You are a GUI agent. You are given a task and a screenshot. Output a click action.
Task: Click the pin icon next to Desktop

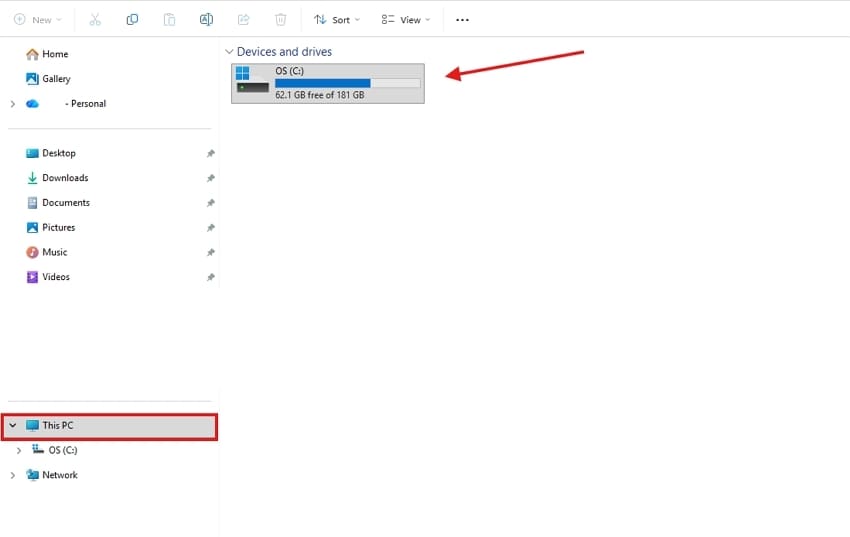click(210, 153)
